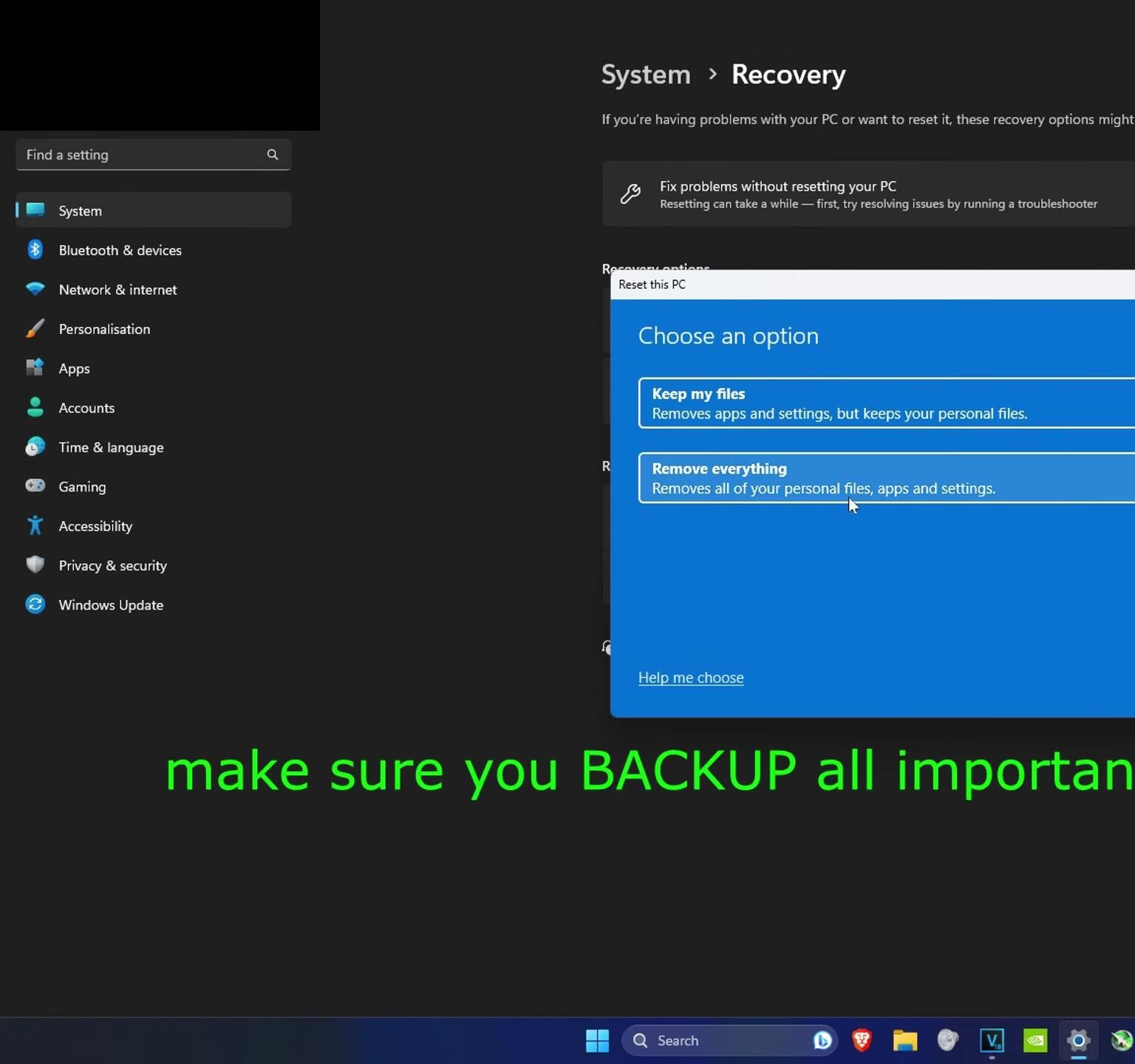
Task: Click the Accessibility figure icon
Action: (35, 525)
